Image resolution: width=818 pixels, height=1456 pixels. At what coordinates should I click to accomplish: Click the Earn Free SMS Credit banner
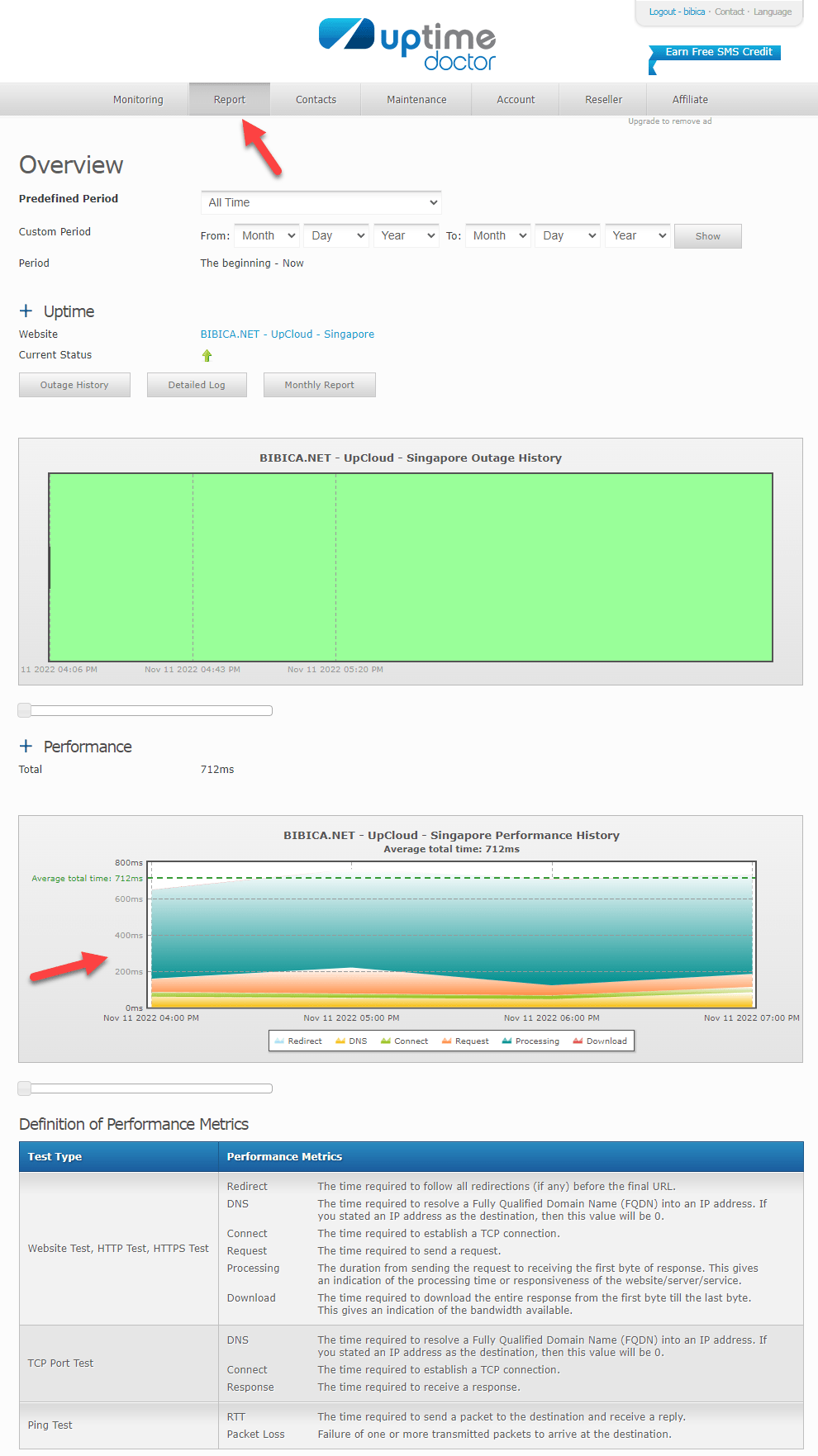click(716, 54)
